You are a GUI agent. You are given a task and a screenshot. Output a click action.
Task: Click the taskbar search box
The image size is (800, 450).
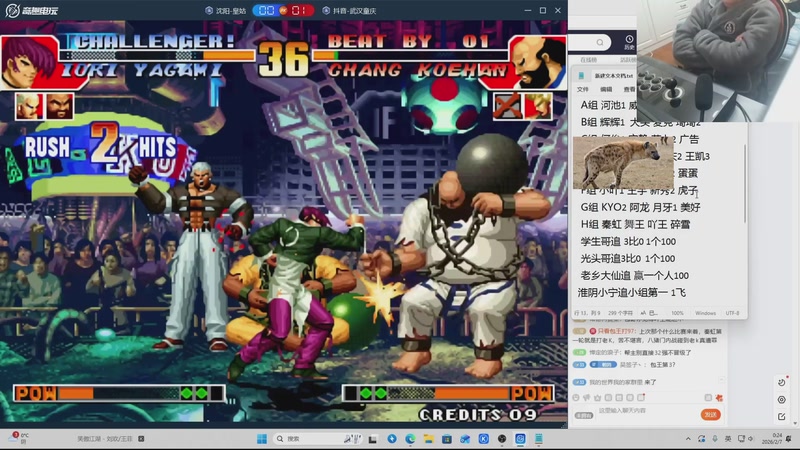pos(319,439)
